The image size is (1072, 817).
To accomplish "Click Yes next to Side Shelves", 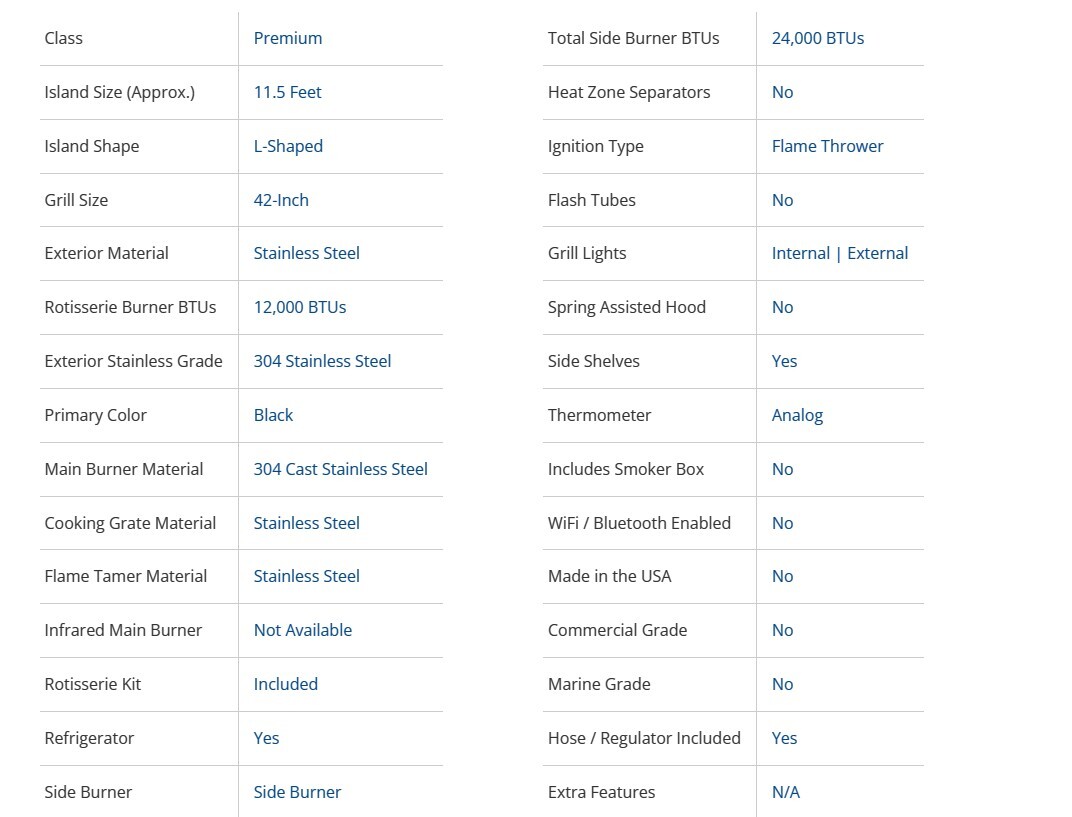I will (784, 361).
